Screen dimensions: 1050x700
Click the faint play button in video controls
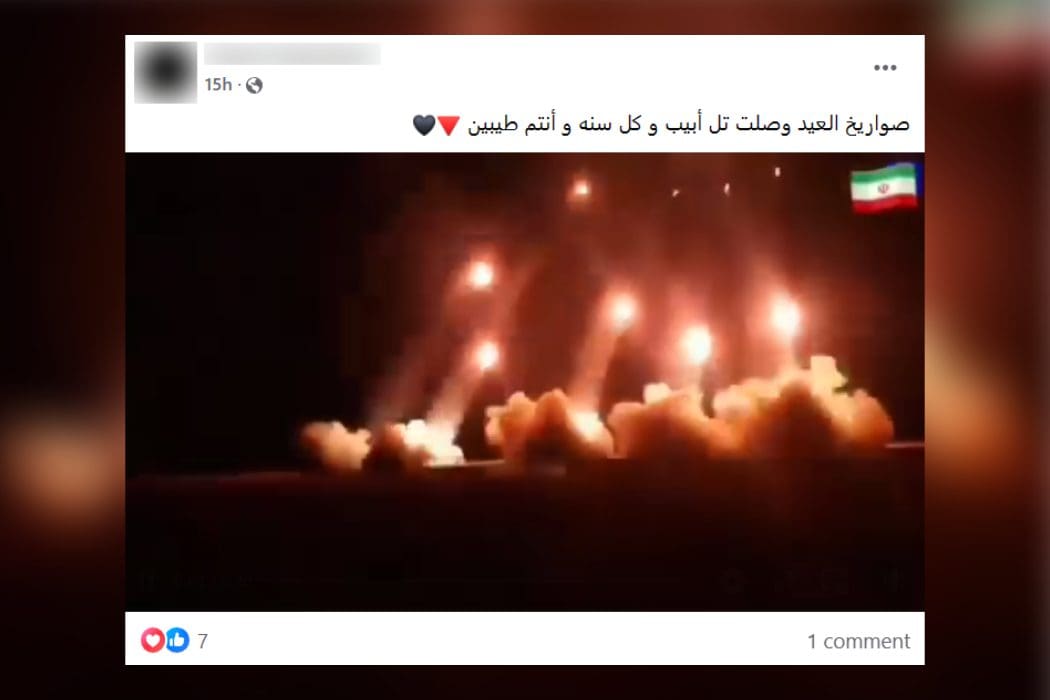coord(144,581)
